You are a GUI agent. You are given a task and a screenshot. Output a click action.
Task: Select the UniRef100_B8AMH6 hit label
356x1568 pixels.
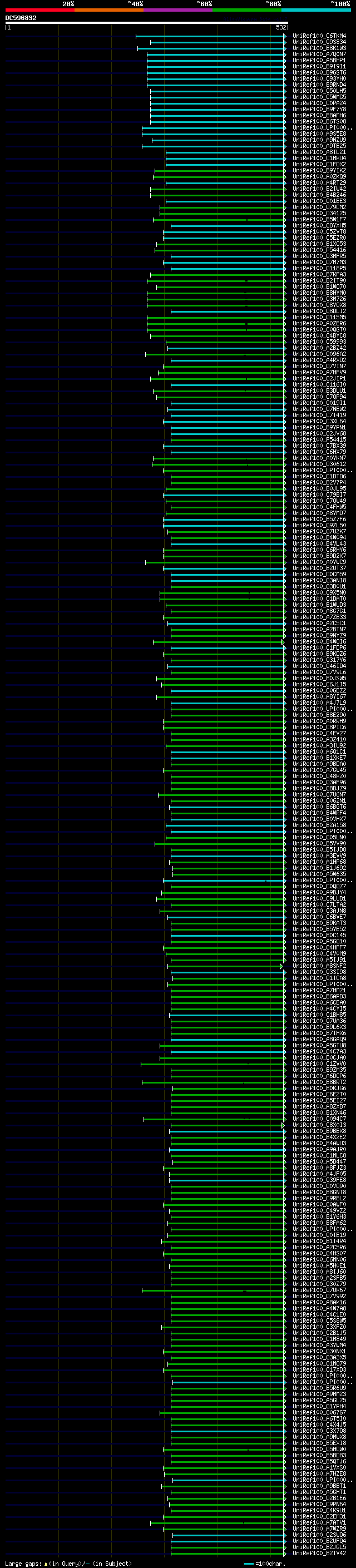point(319,115)
